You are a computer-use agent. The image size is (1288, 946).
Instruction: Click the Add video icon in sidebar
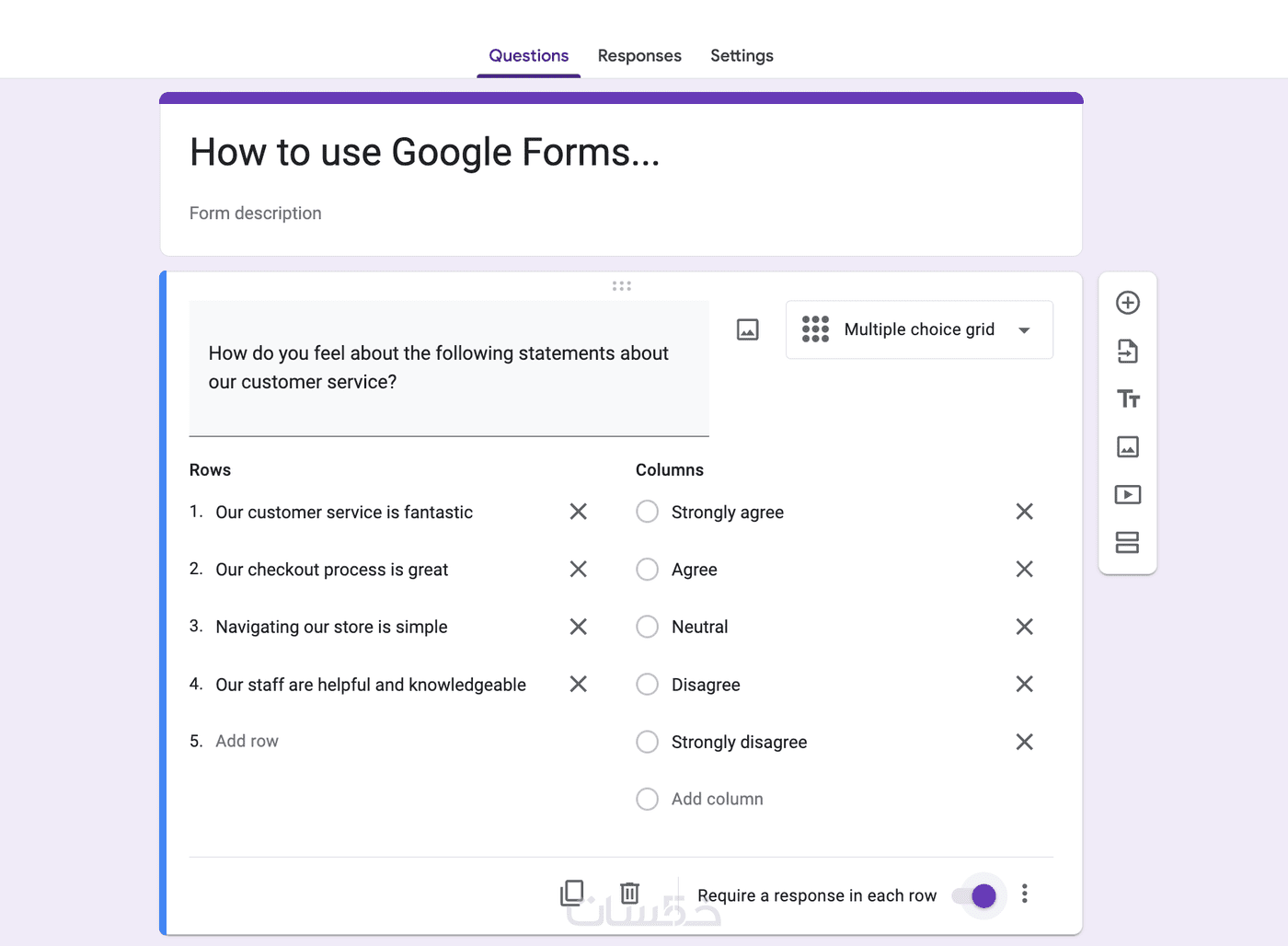click(1127, 494)
